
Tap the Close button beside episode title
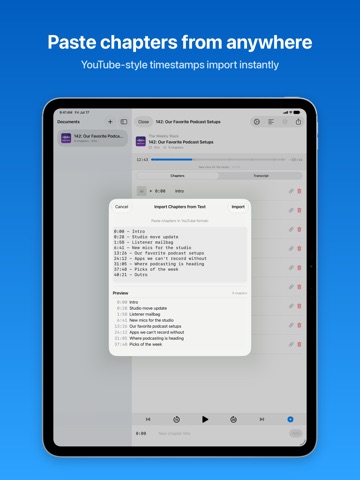143,122
